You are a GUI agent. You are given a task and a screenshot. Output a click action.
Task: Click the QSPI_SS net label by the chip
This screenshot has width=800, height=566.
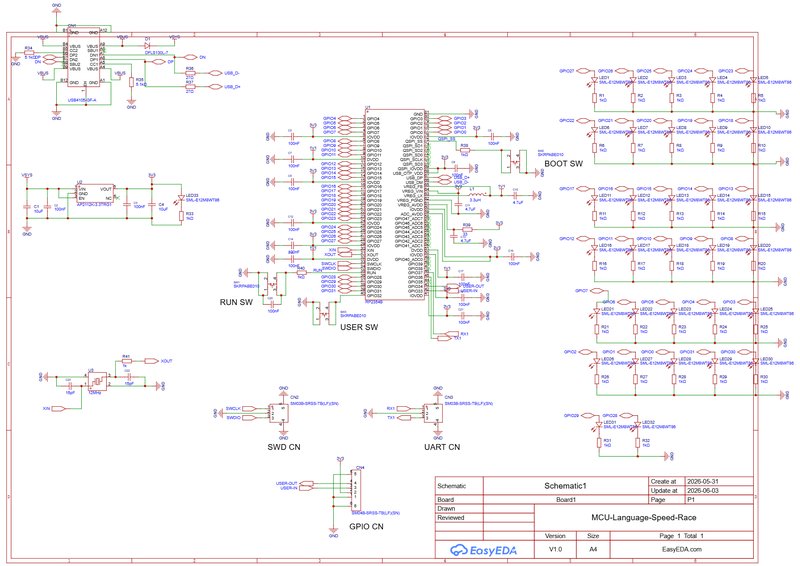coord(446,138)
